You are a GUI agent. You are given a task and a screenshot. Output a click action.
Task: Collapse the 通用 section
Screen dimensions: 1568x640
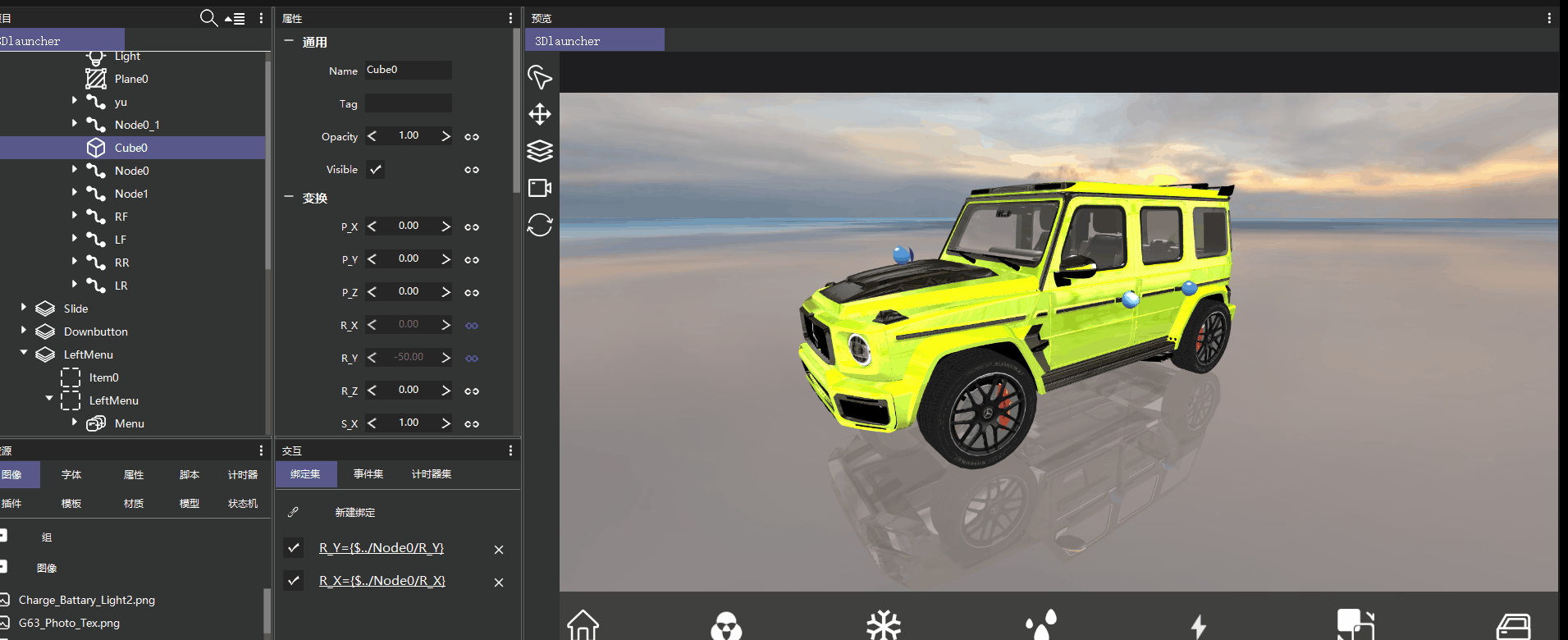tap(289, 40)
